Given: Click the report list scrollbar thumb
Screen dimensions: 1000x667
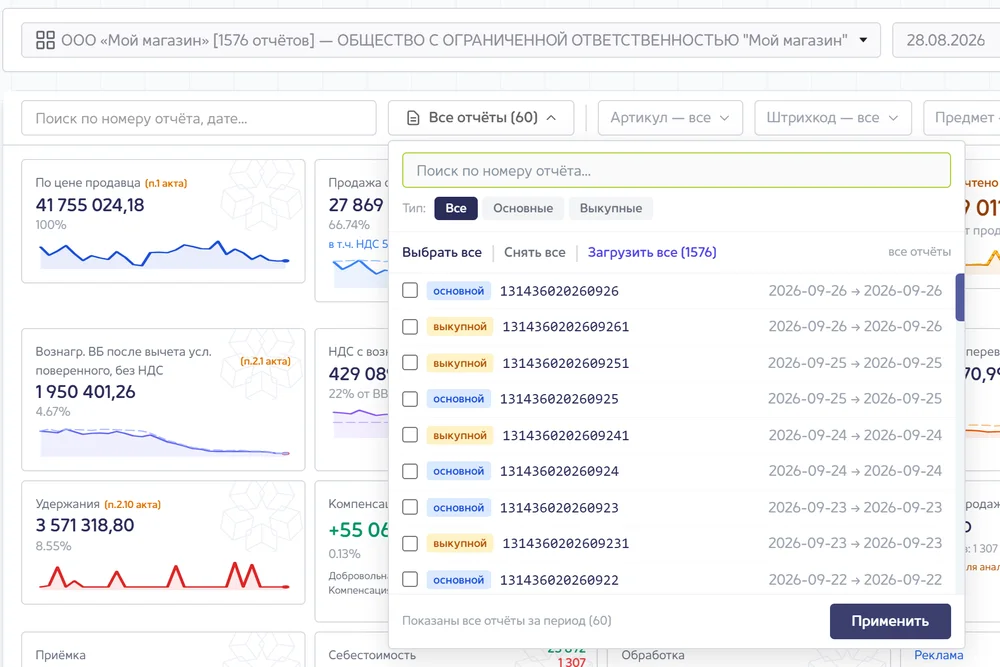Looking at the screenshot, I should [959, 297].
